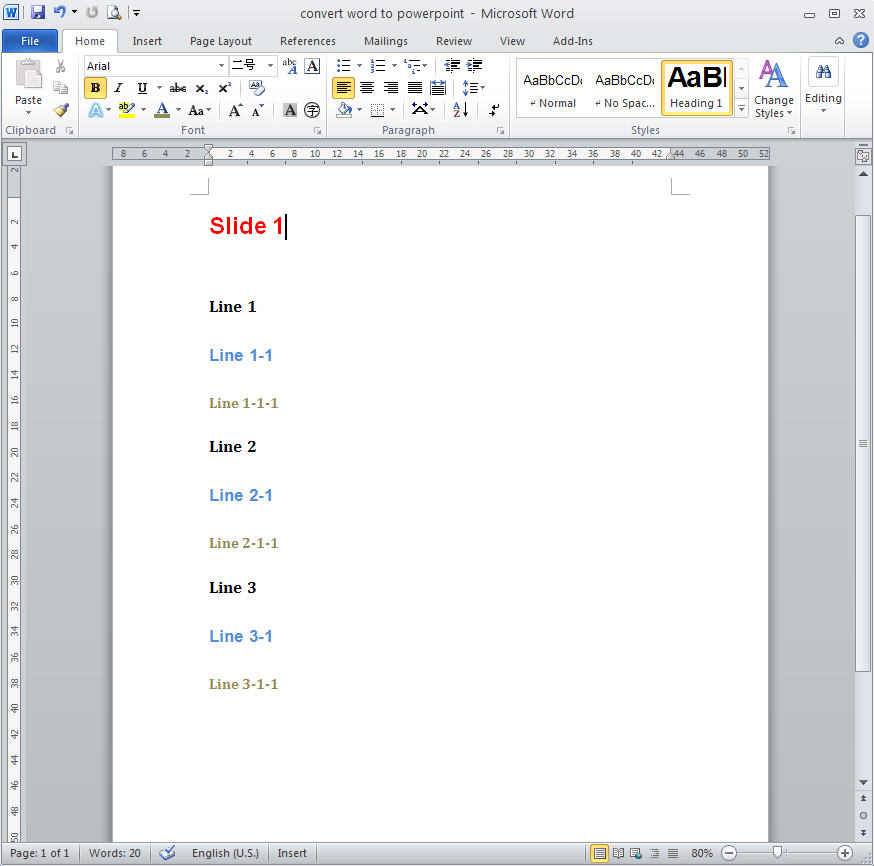Expand the Line Spacing dropdown
The width and height of the screenshot is (874, 866).
(481, 88)
